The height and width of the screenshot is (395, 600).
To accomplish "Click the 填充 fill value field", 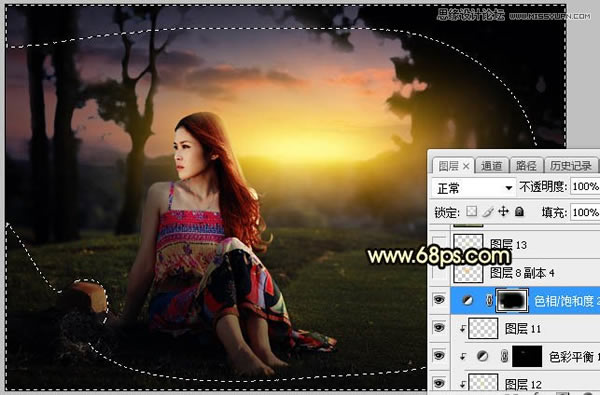I will point(585,212).
